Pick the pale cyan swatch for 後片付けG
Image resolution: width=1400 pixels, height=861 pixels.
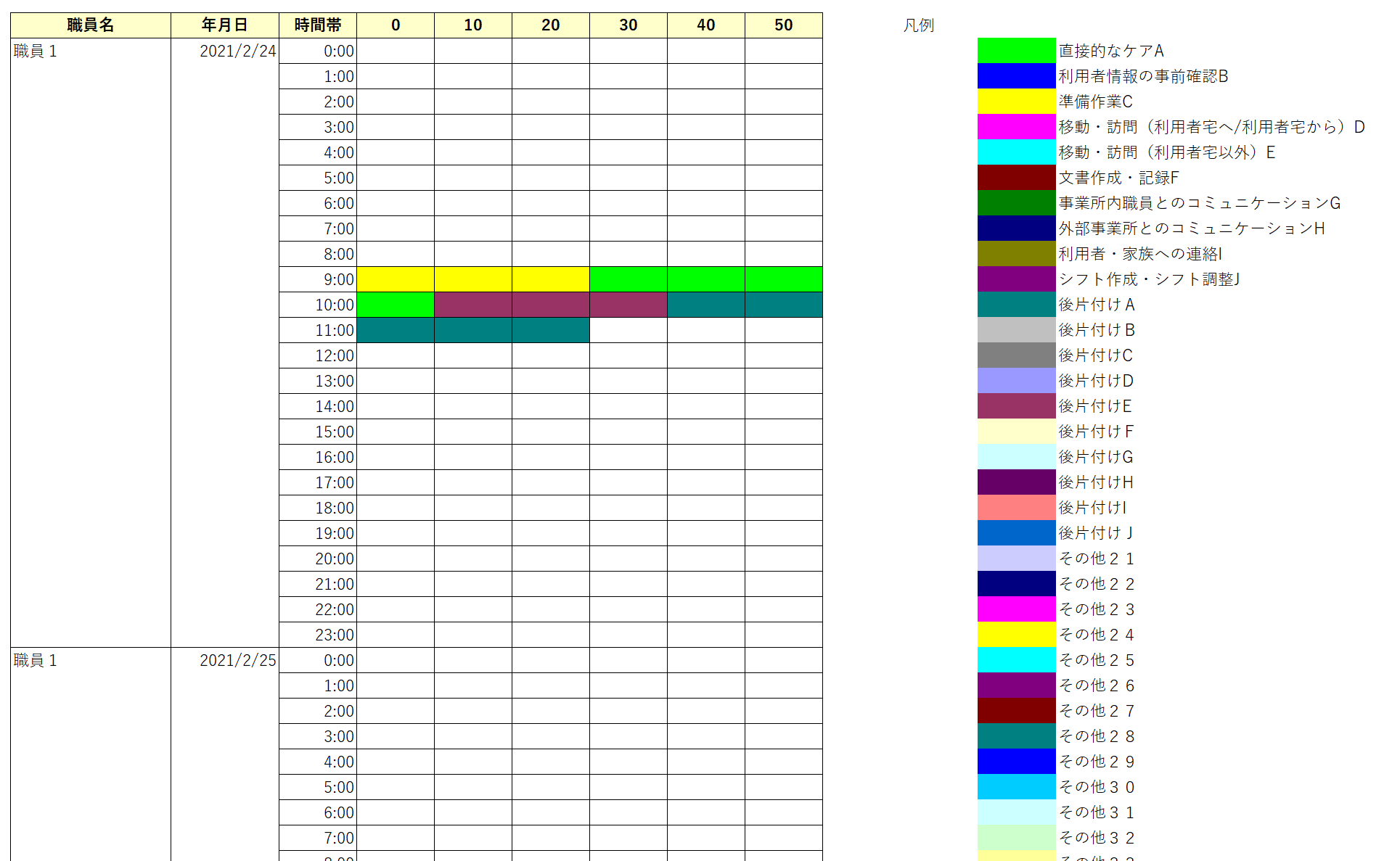[x=1016, y=457]
